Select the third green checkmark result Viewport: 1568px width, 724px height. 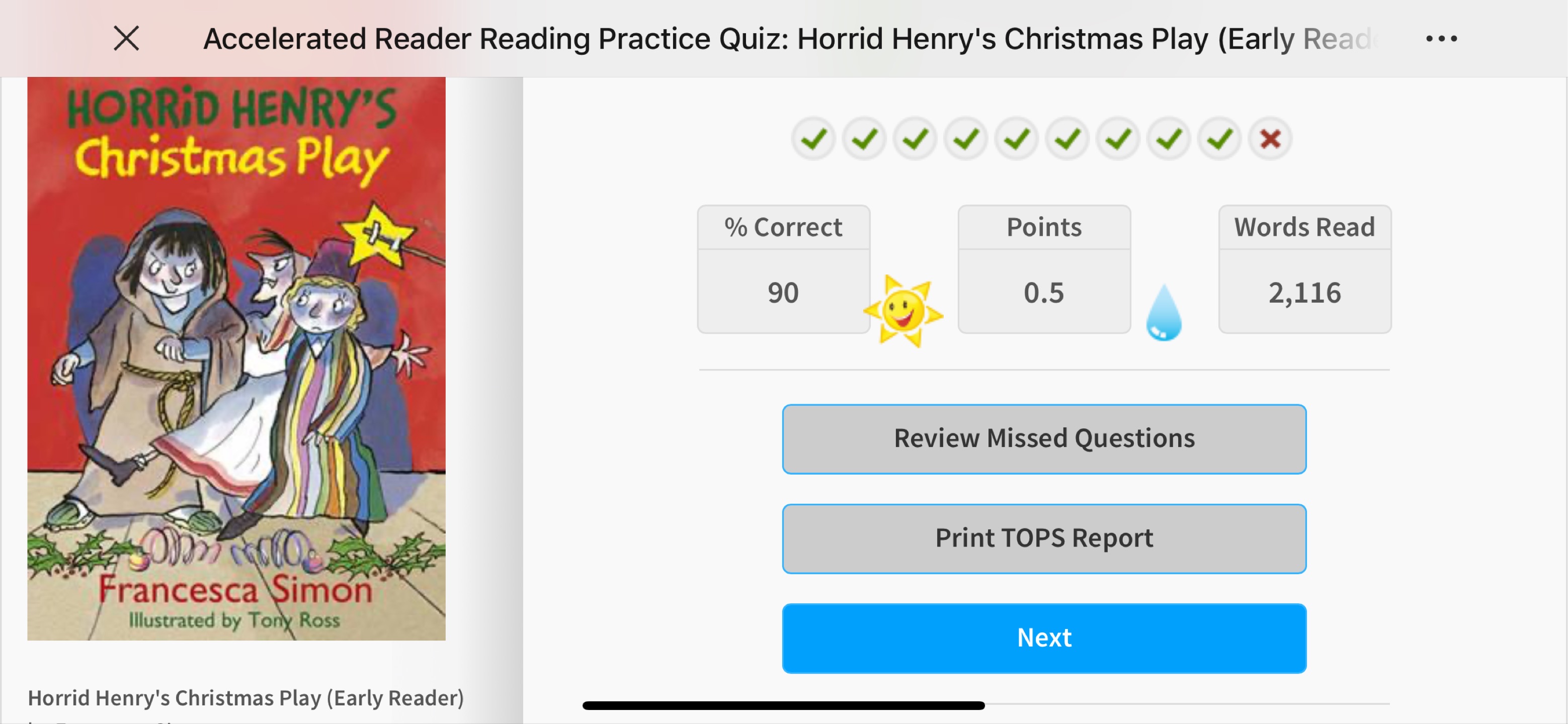(x=915, y=139)
